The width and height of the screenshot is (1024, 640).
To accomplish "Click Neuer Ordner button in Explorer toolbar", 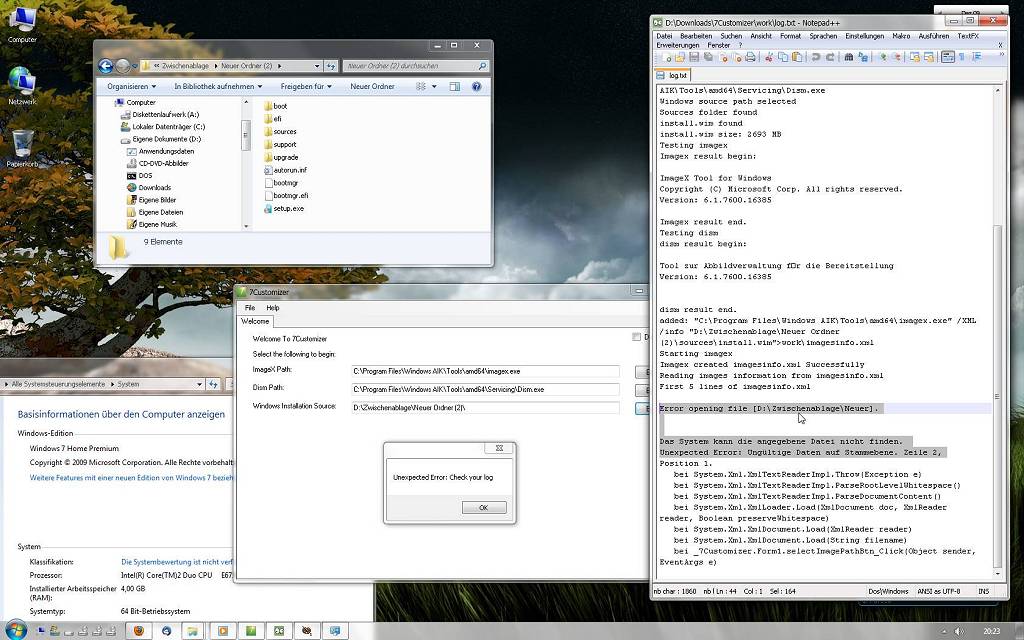I will [x=372, y=86].
